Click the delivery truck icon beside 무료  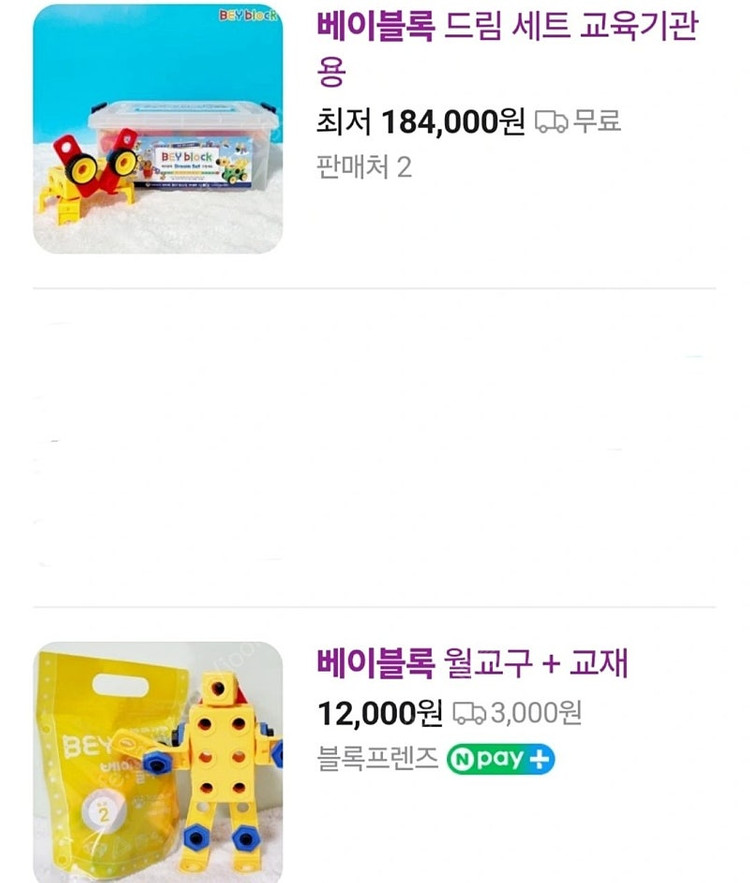[x=551, y=122]
